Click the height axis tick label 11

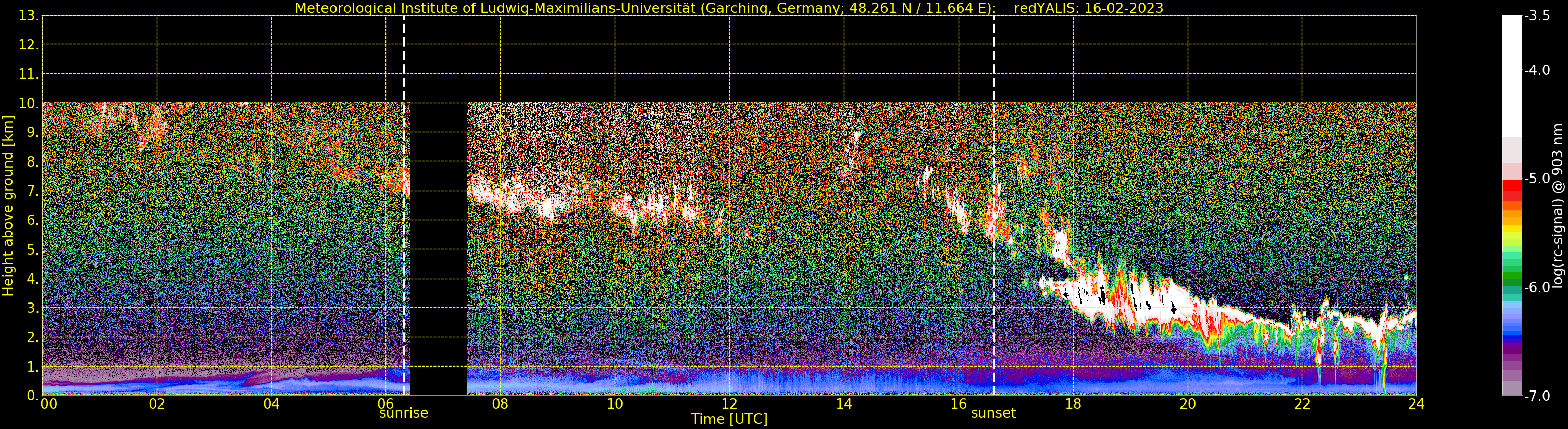(29, 74)
